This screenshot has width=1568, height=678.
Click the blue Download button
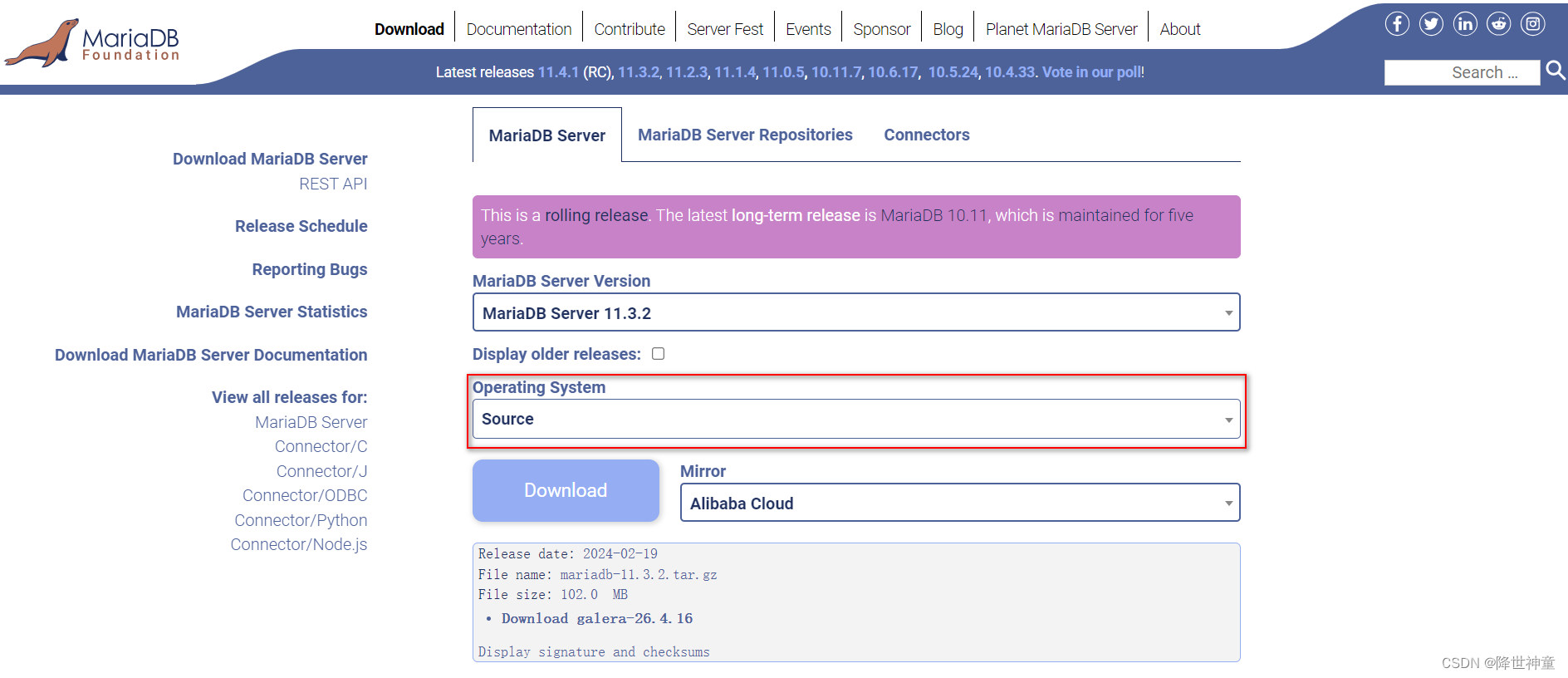tap(566, 490)
